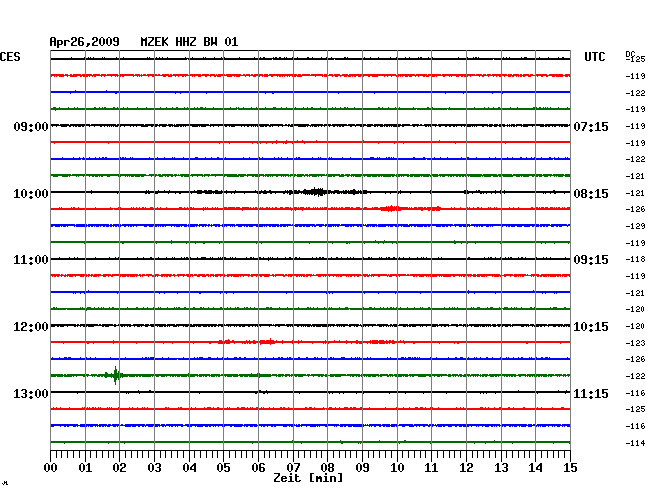This screenshot has height=494, width=650.
Task: Select the 10:00 time label
Action: pos(31,193)
